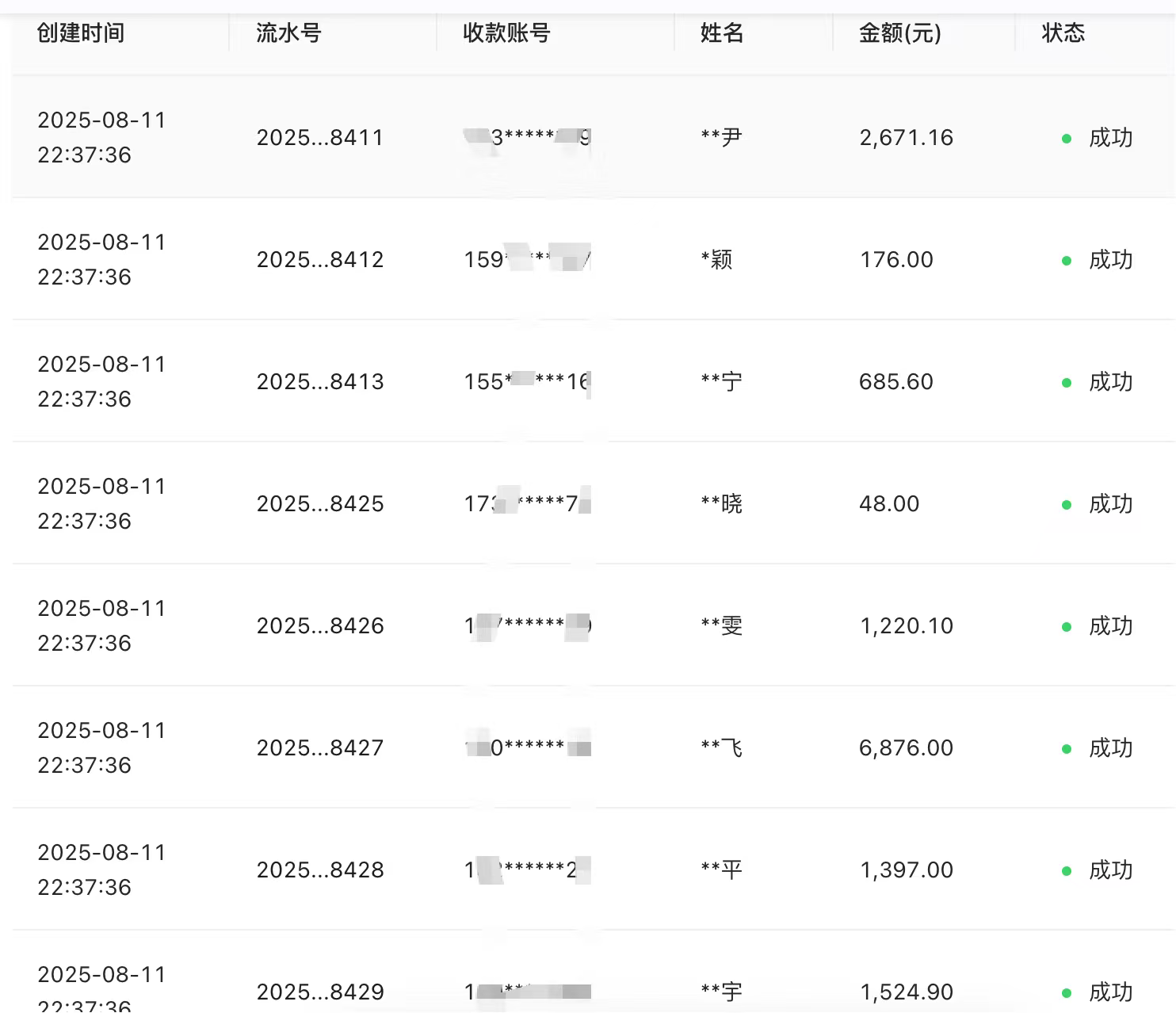Click the green status dot in the 48.00 row
Viewport: 1176px width, 1013px height.
tap(1067, 505)
